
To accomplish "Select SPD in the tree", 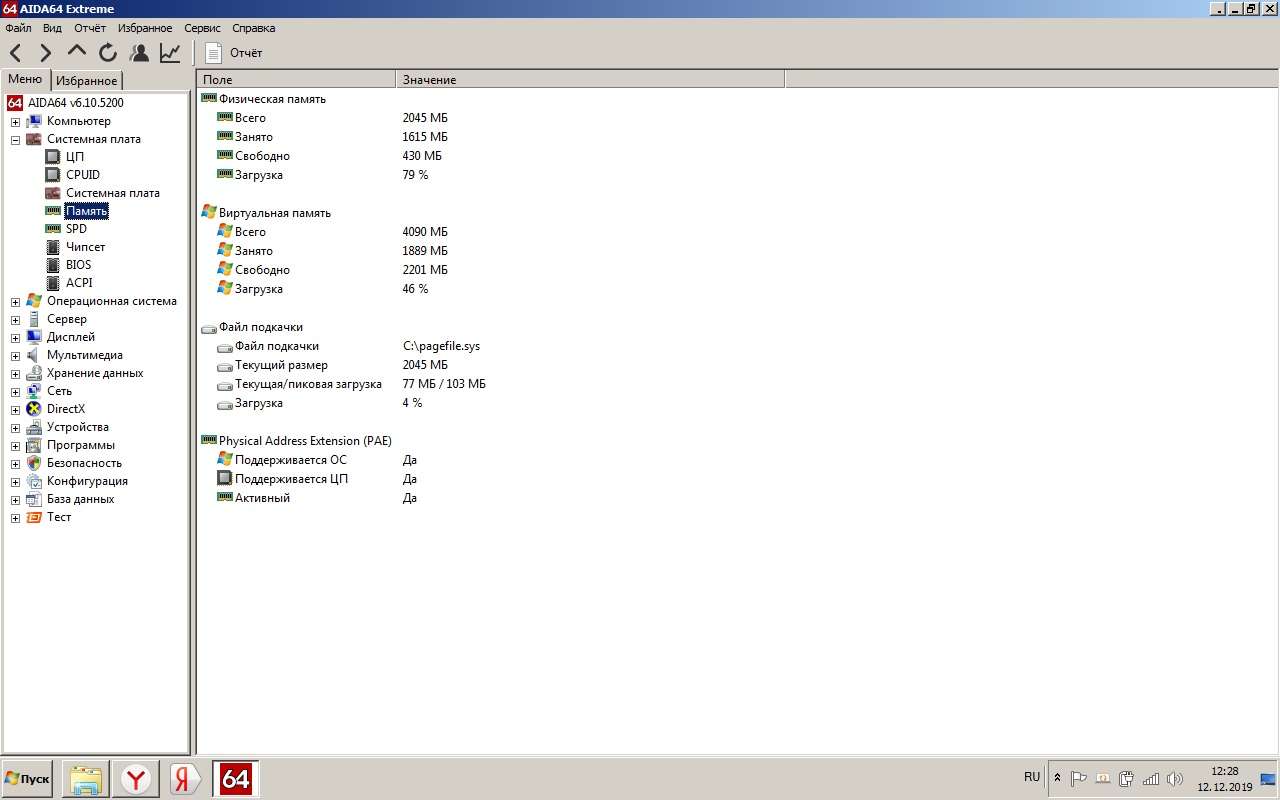I will [x=76, y=229].
